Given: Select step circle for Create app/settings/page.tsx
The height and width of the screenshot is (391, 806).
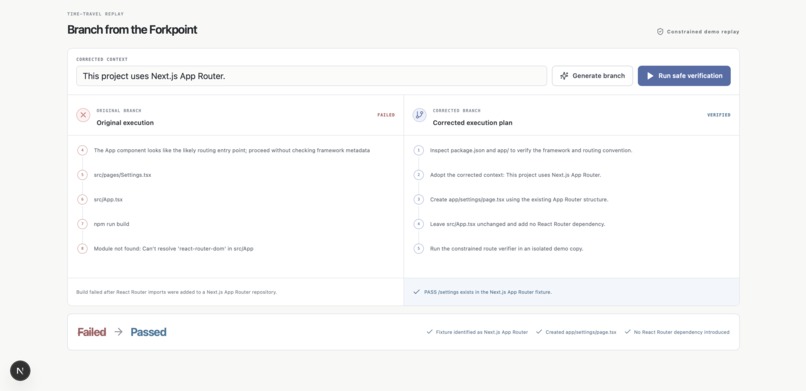Looking at the screenshot, I should pos(418,199).
